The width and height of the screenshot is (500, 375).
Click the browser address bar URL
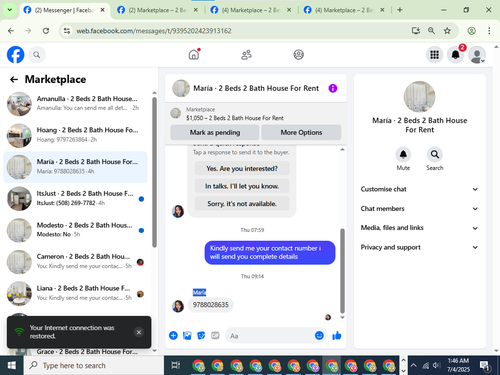(x=153, y=31)
